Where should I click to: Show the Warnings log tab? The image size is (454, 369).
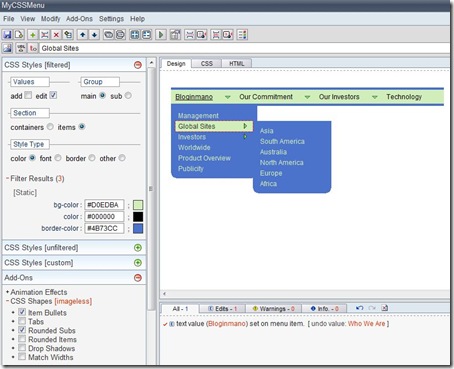pos(274,309)
